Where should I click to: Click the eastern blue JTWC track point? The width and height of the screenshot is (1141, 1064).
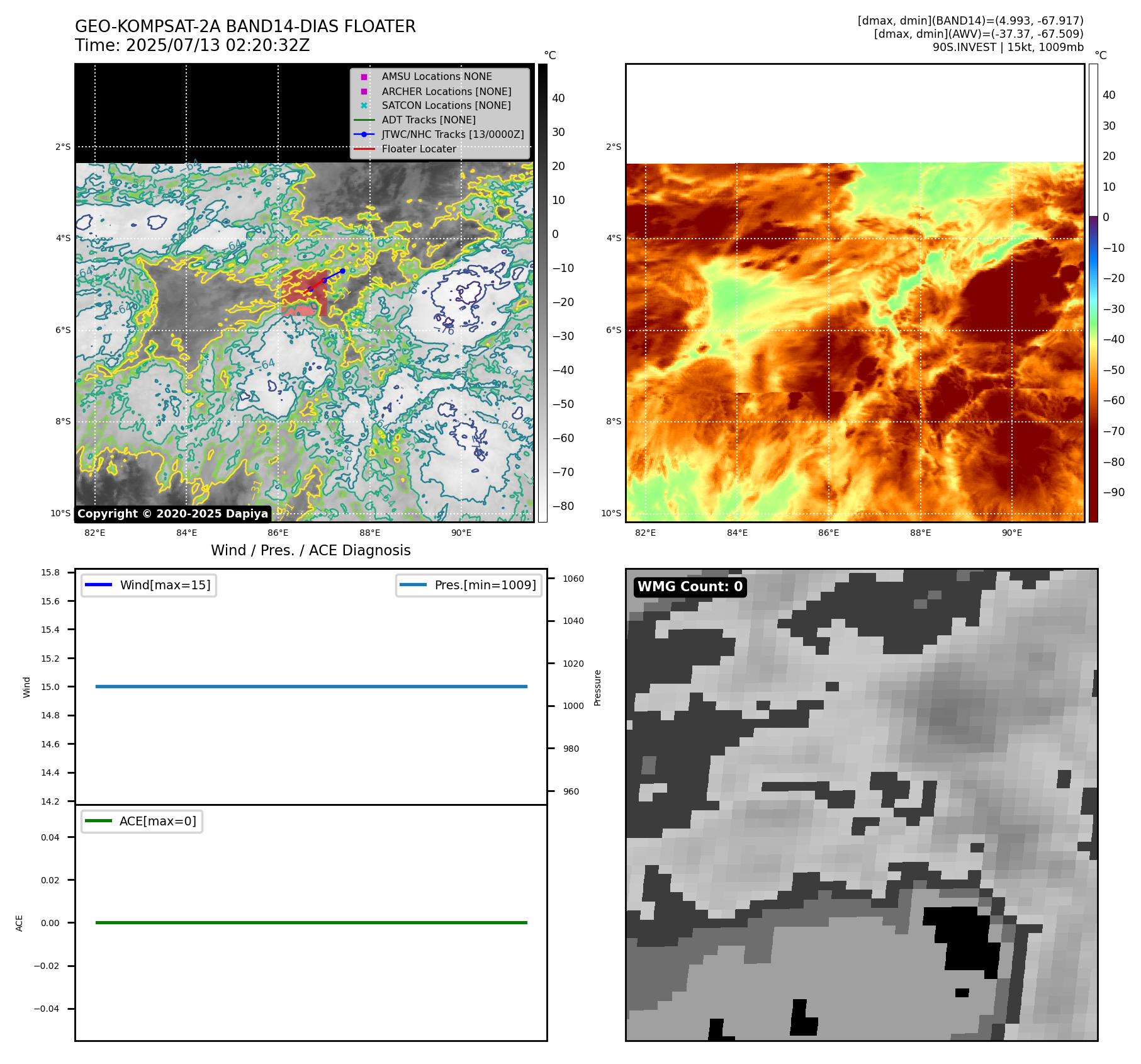342,271
